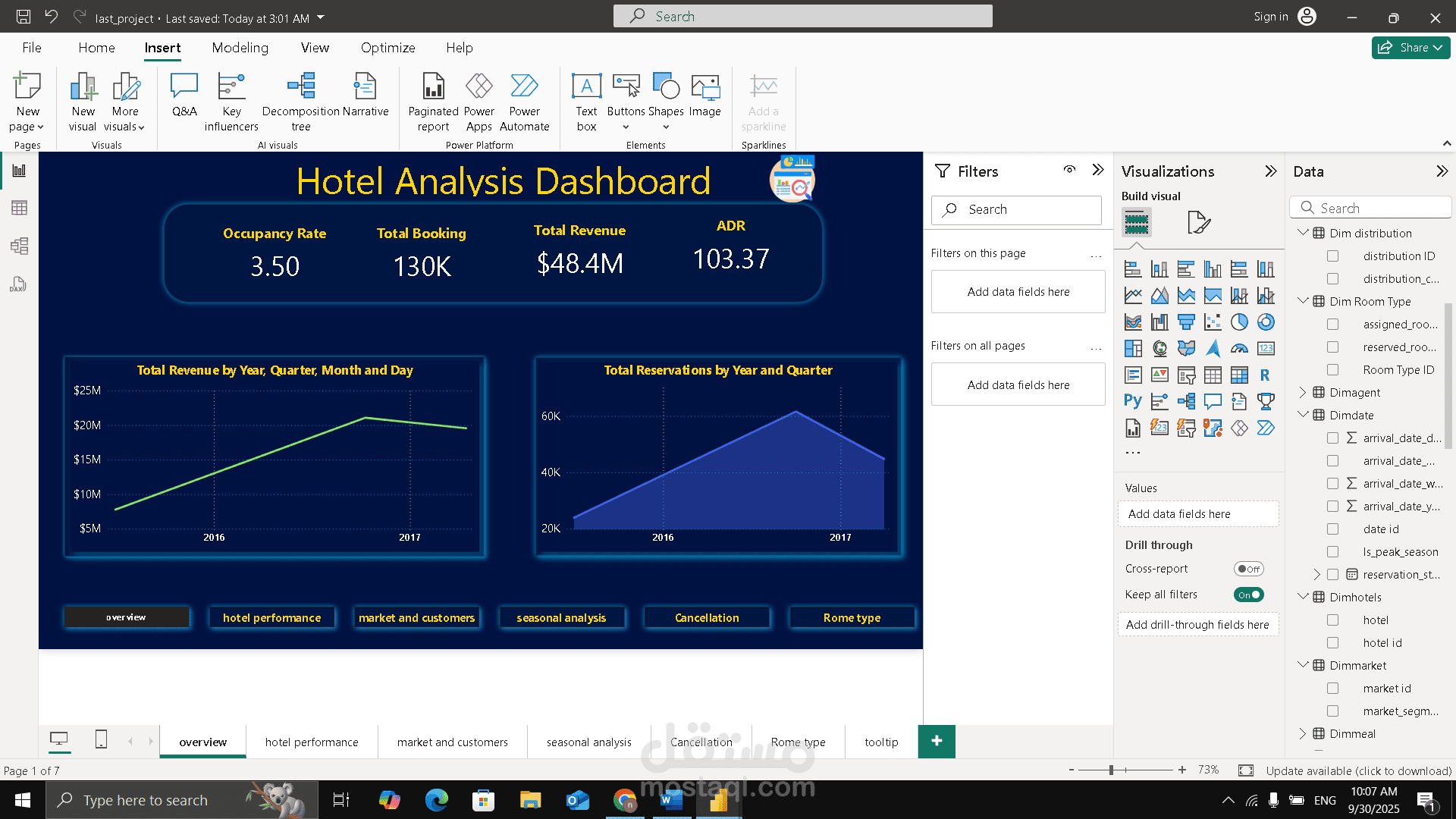Toggle Cross-report drill through switch
The width and height of the screenshot is (1456, 819).
1248,569
